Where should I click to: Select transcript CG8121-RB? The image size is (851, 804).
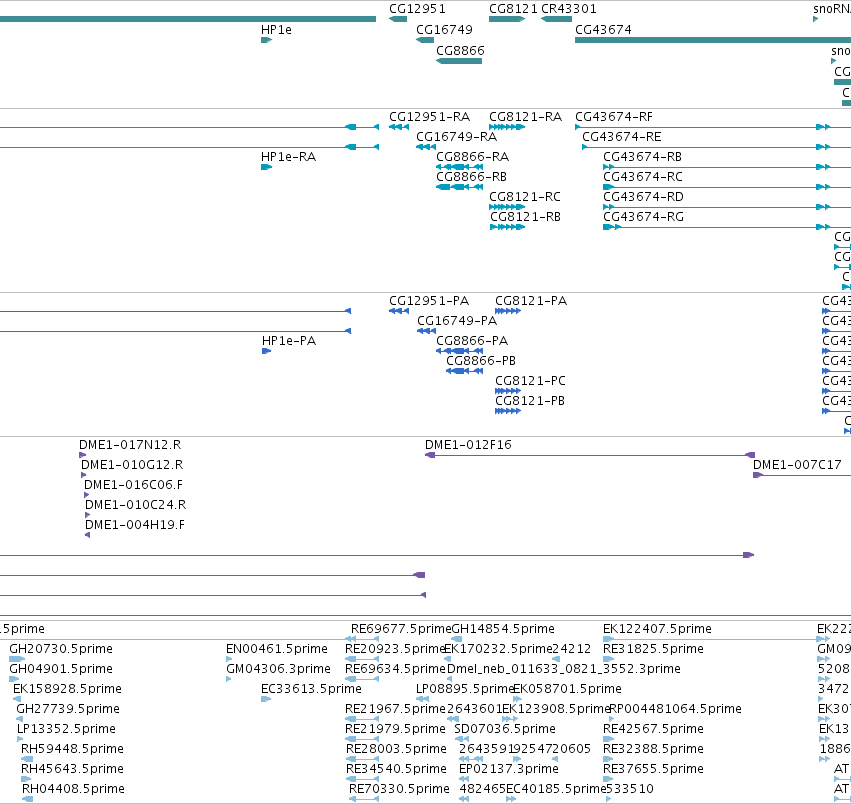[x=525, y=217]
